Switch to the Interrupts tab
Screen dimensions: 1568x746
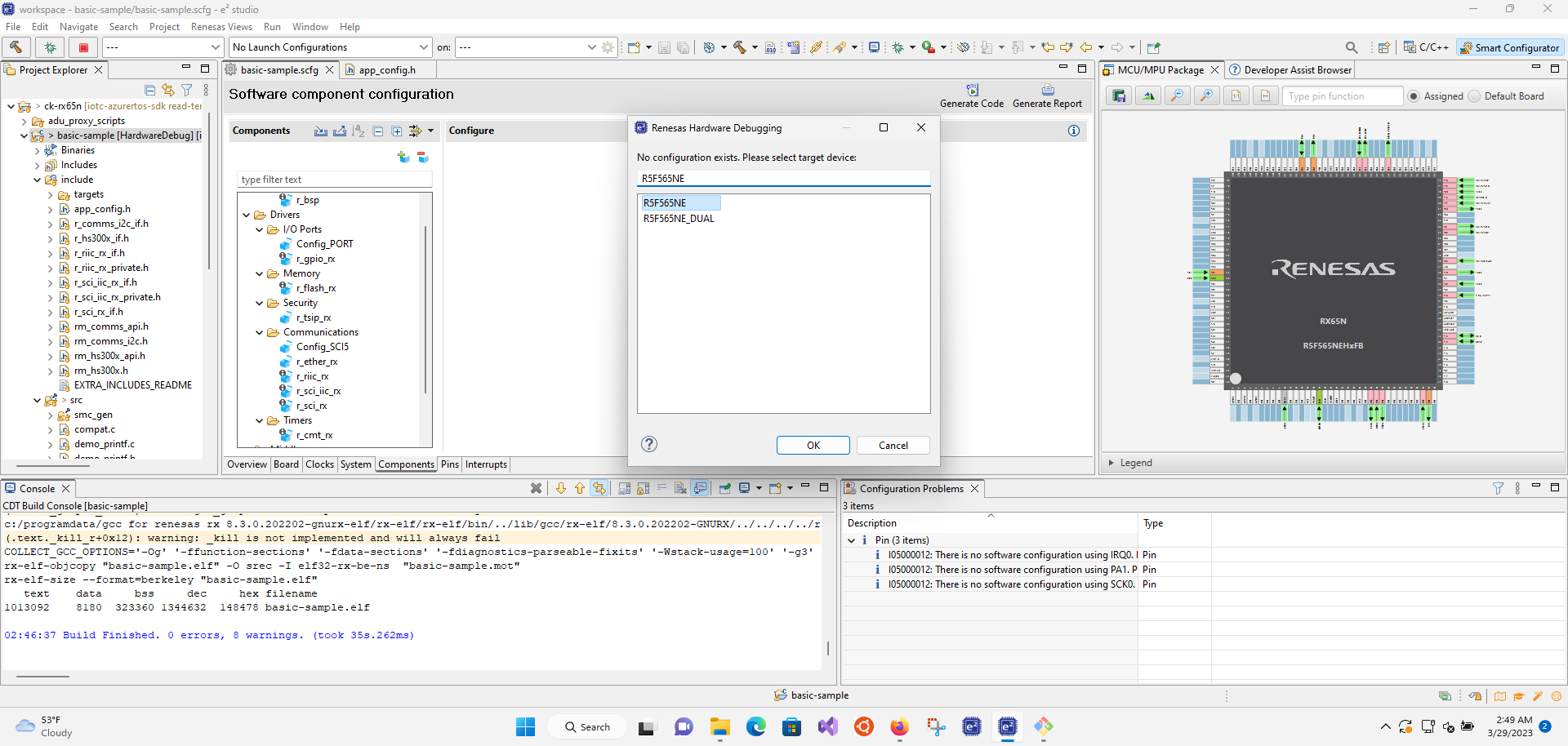click(486, 464)
